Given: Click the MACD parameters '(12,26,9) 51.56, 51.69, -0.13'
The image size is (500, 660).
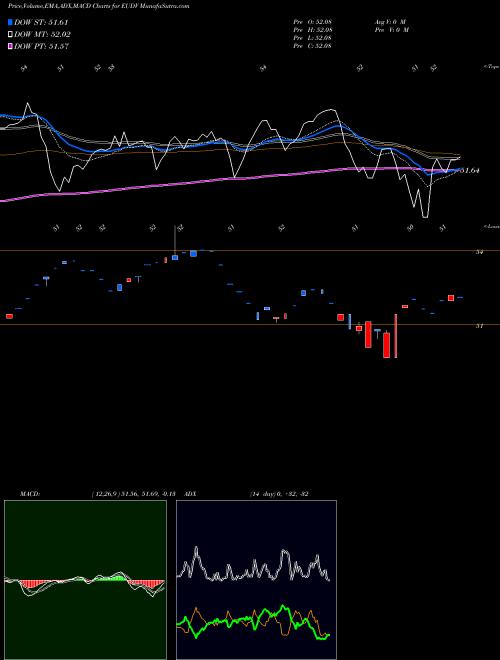Looking at the screenshot, I should pyautogui.click(x=133, y=494).
